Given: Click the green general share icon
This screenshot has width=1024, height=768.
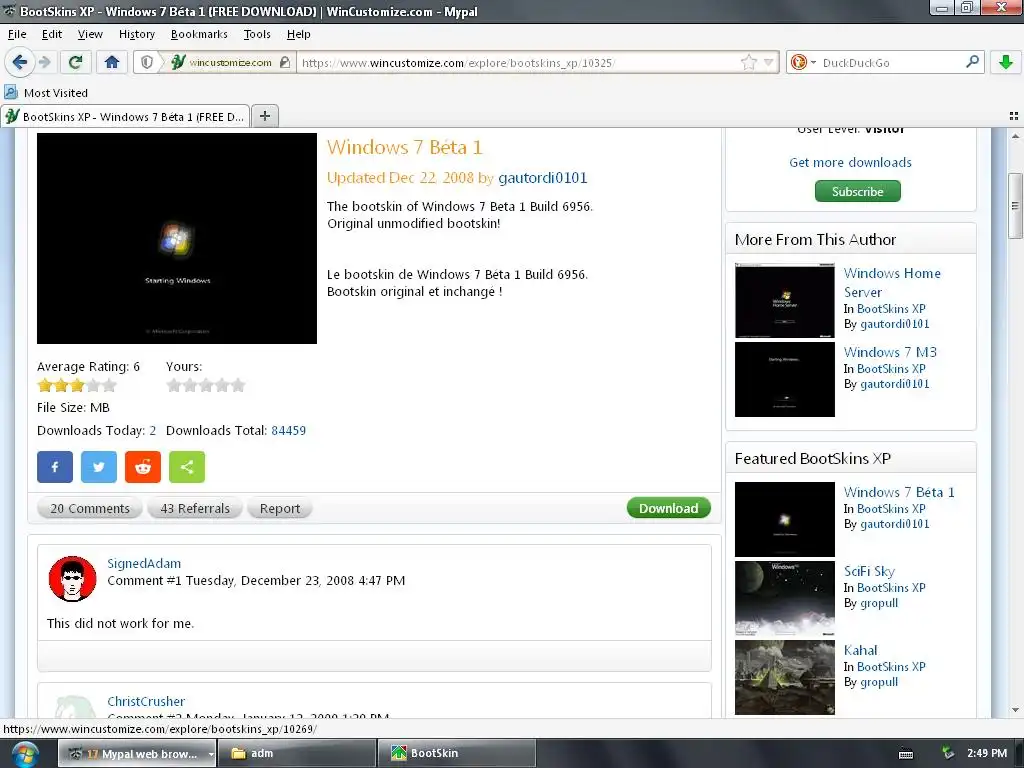Looking at the screenshot, I should (x=187, y=467).
